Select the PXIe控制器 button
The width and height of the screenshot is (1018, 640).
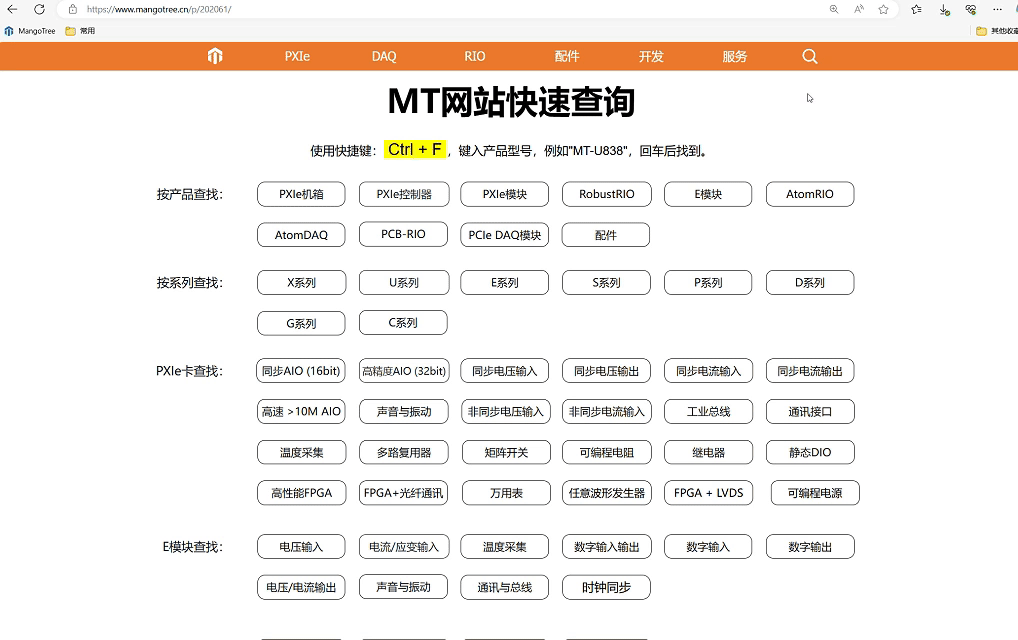click(x=404, y=194)
